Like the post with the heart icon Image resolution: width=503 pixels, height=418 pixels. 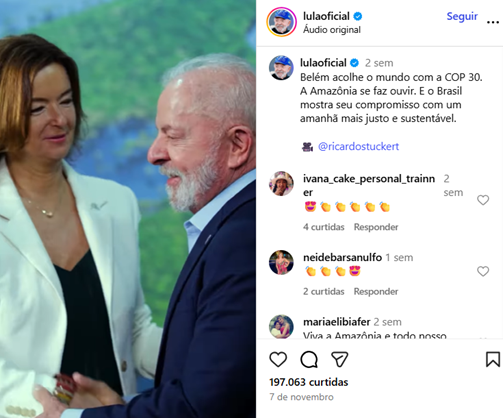[278, 359]
